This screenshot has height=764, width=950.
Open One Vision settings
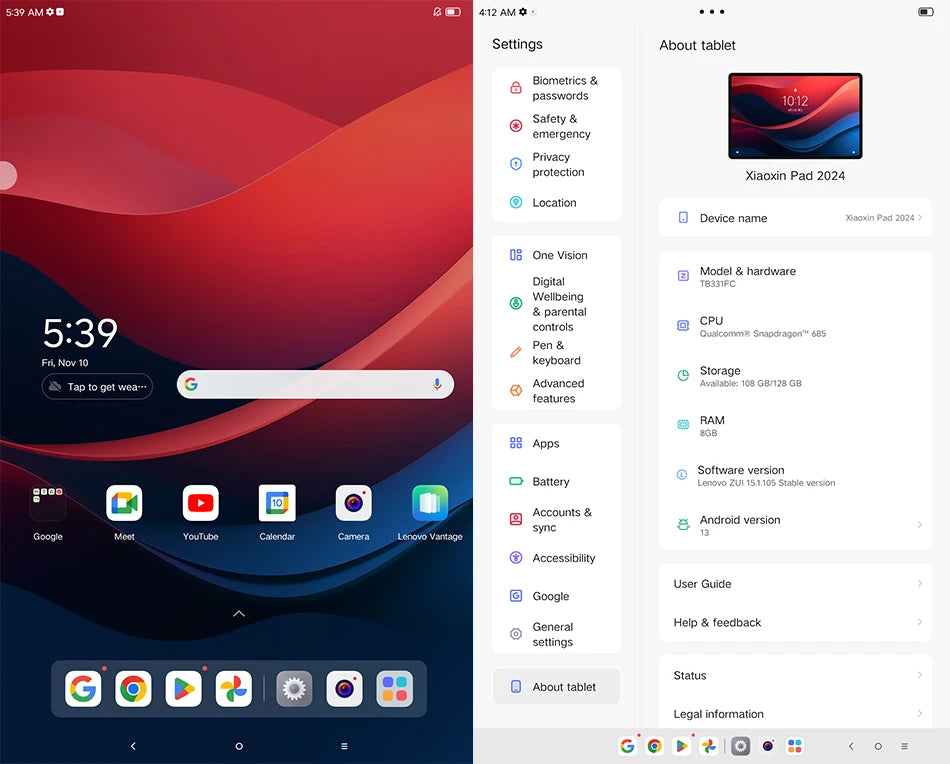tap(559, 255)
